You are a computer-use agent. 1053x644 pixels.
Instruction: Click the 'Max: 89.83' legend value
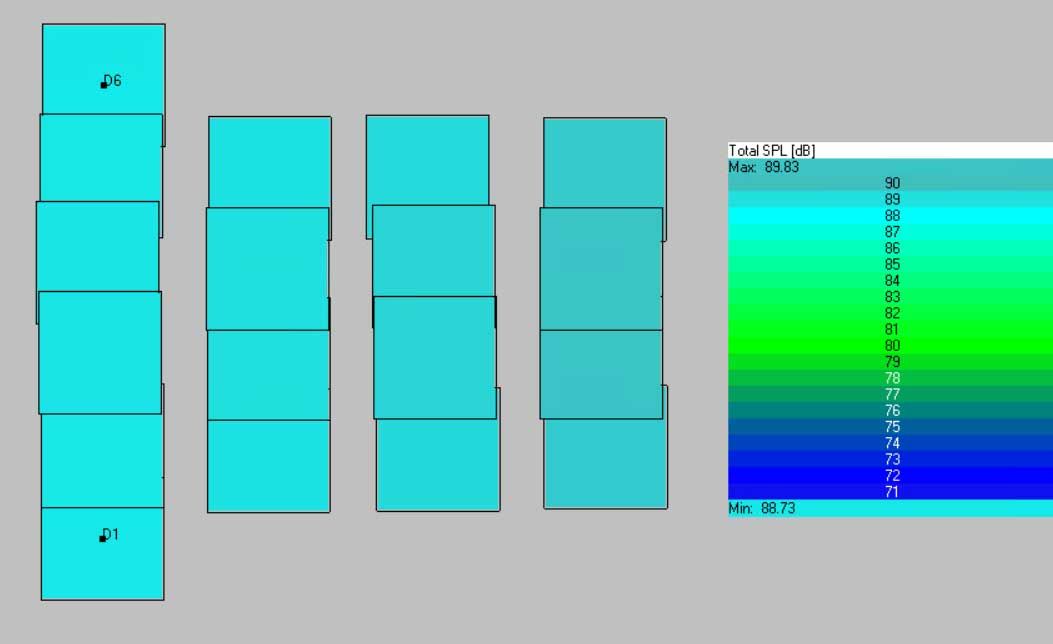(x=764, y=167)
